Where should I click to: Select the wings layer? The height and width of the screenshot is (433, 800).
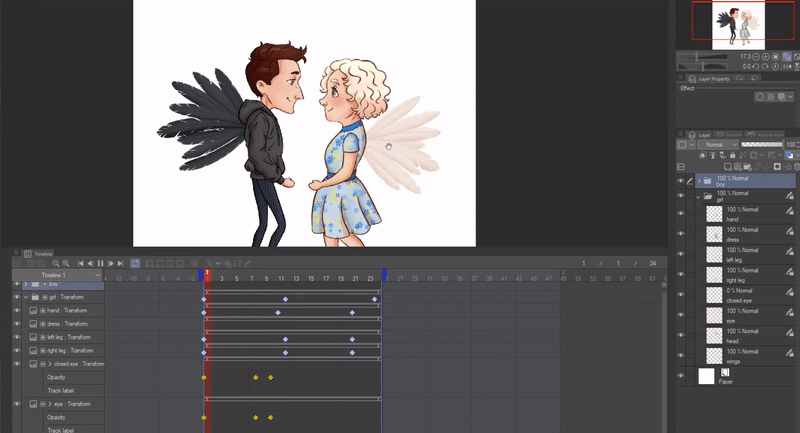[740, 355]
